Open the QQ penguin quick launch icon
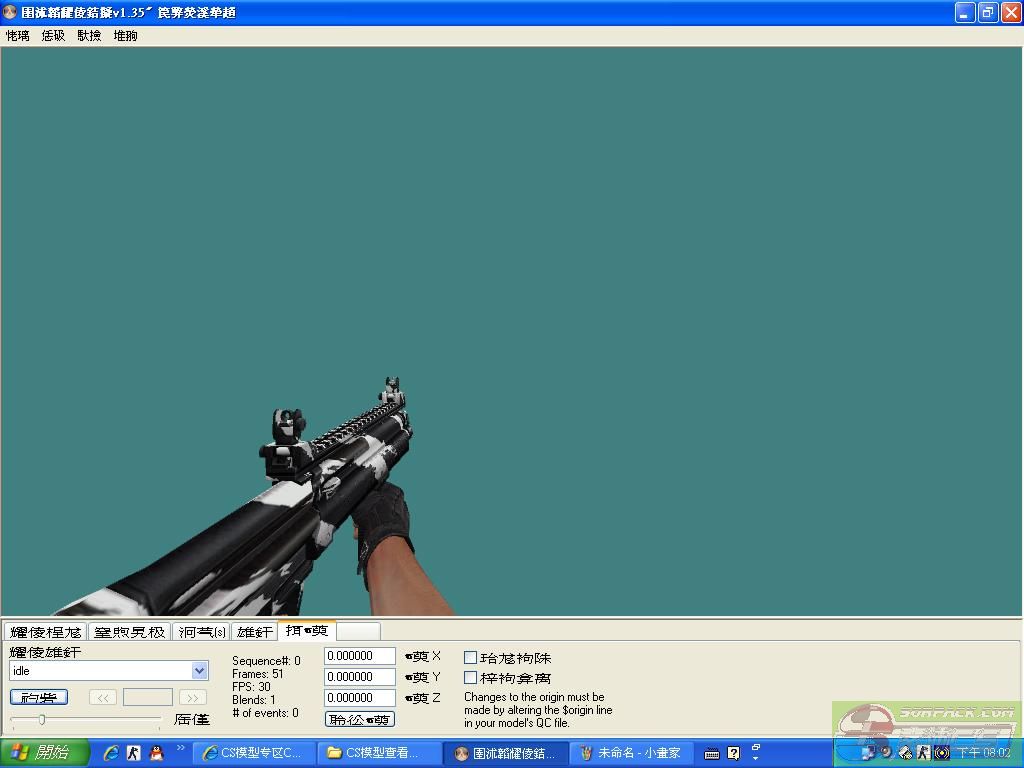 point(156,753)
